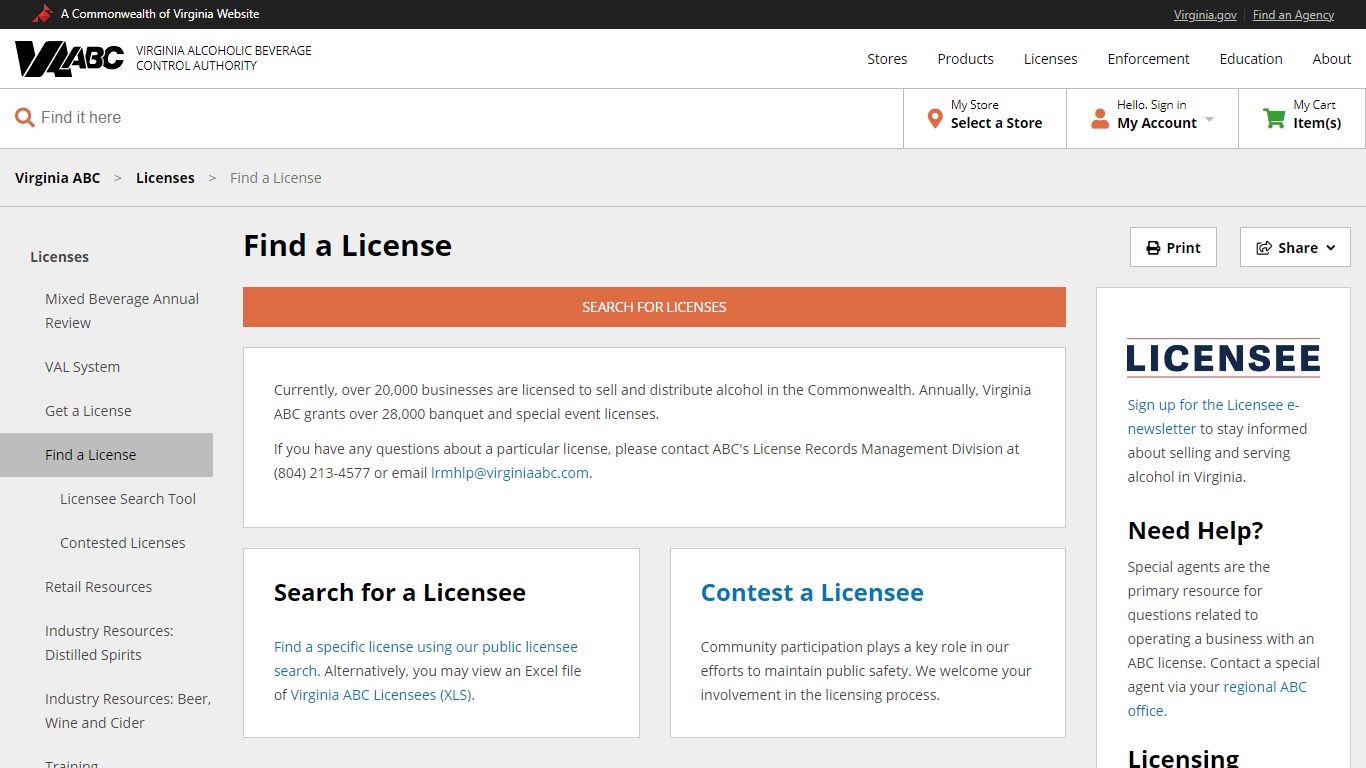Open the Education menu

click(1251, 59)
